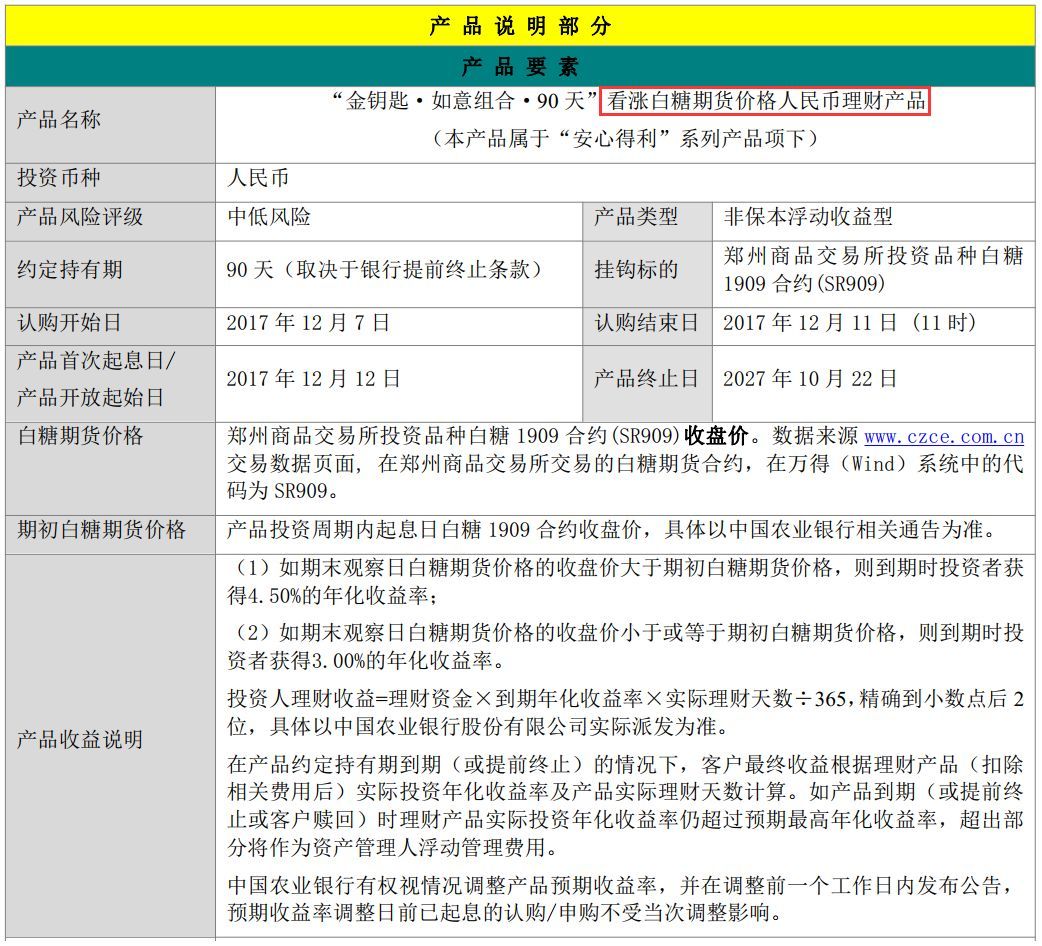Click the text 码为SR909。
This screenshot has width=1042, height=946.
pos(284,491)
